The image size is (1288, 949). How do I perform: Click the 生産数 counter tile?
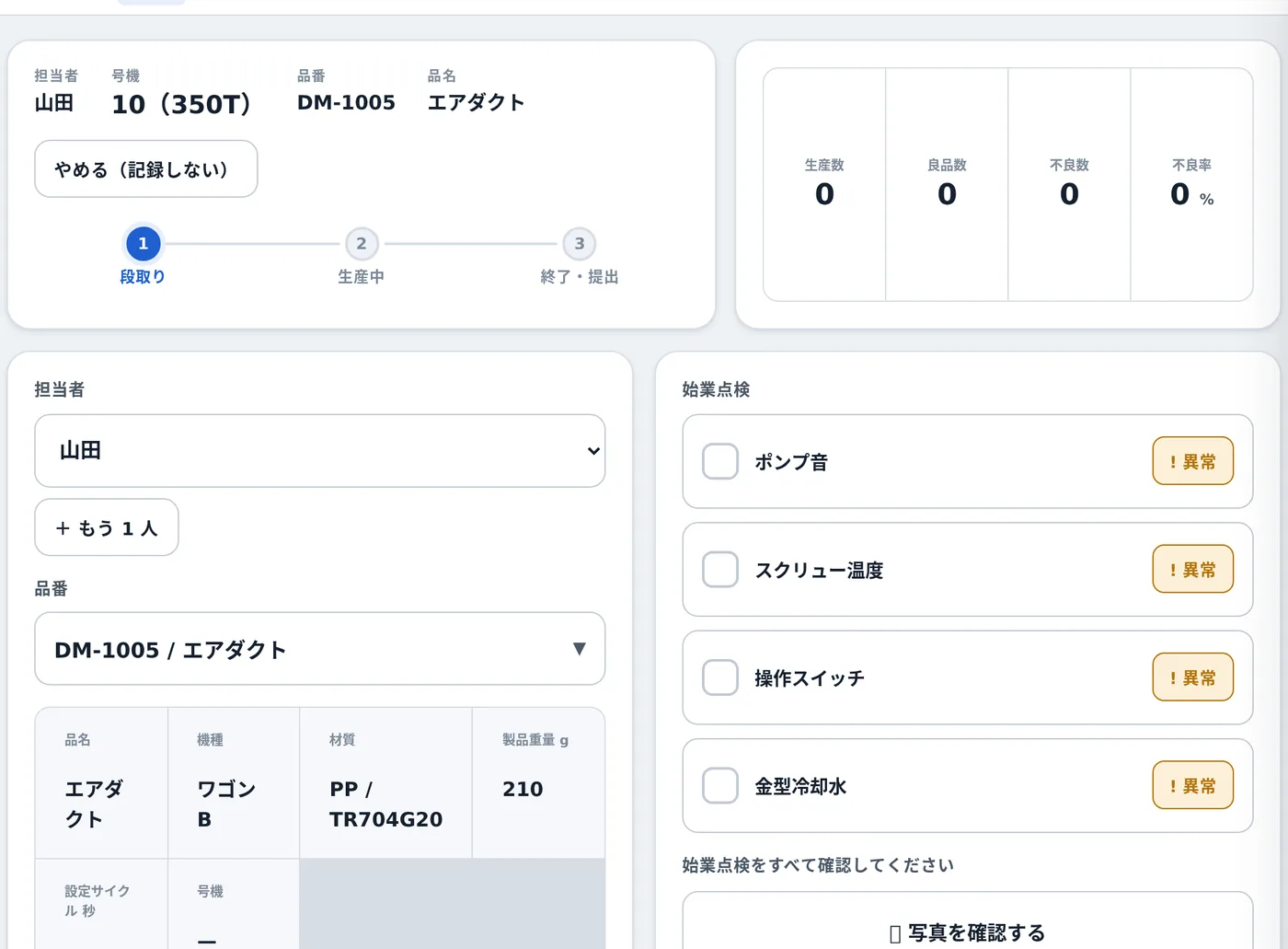[824, 184]
